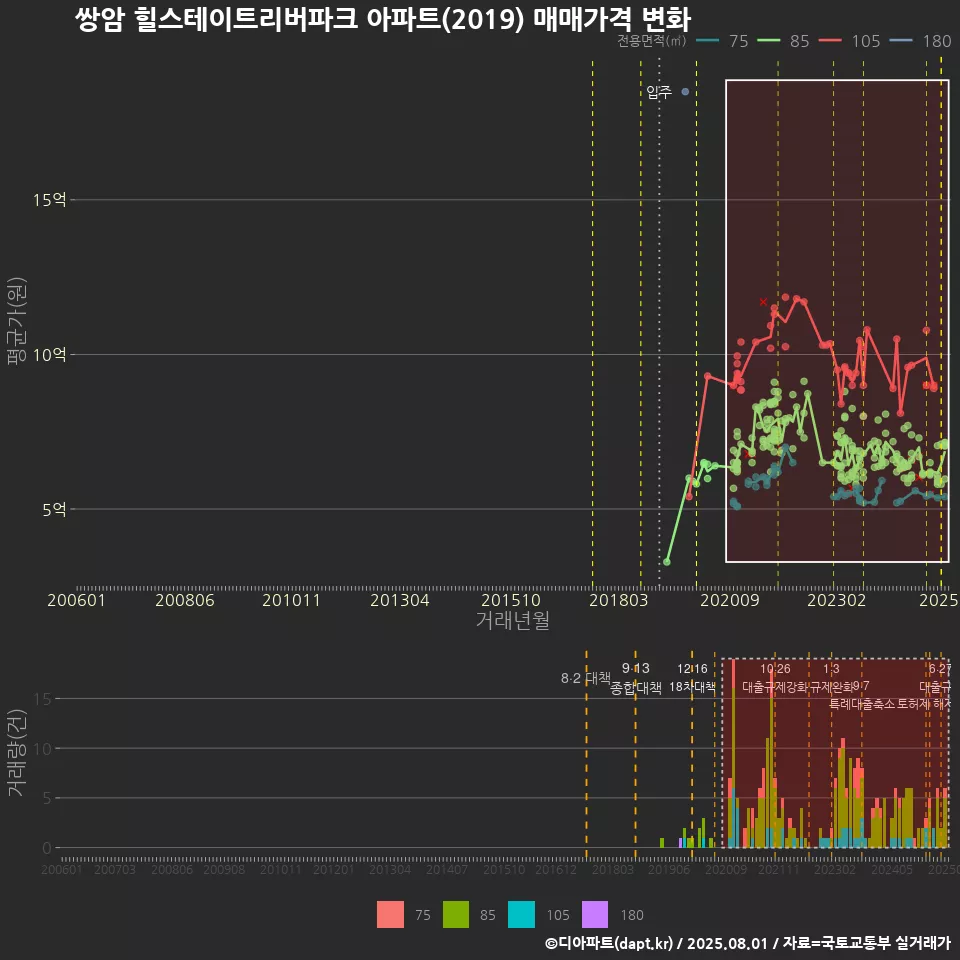
Task: Click the 202302 tick label in price chart
Action: 836,600
